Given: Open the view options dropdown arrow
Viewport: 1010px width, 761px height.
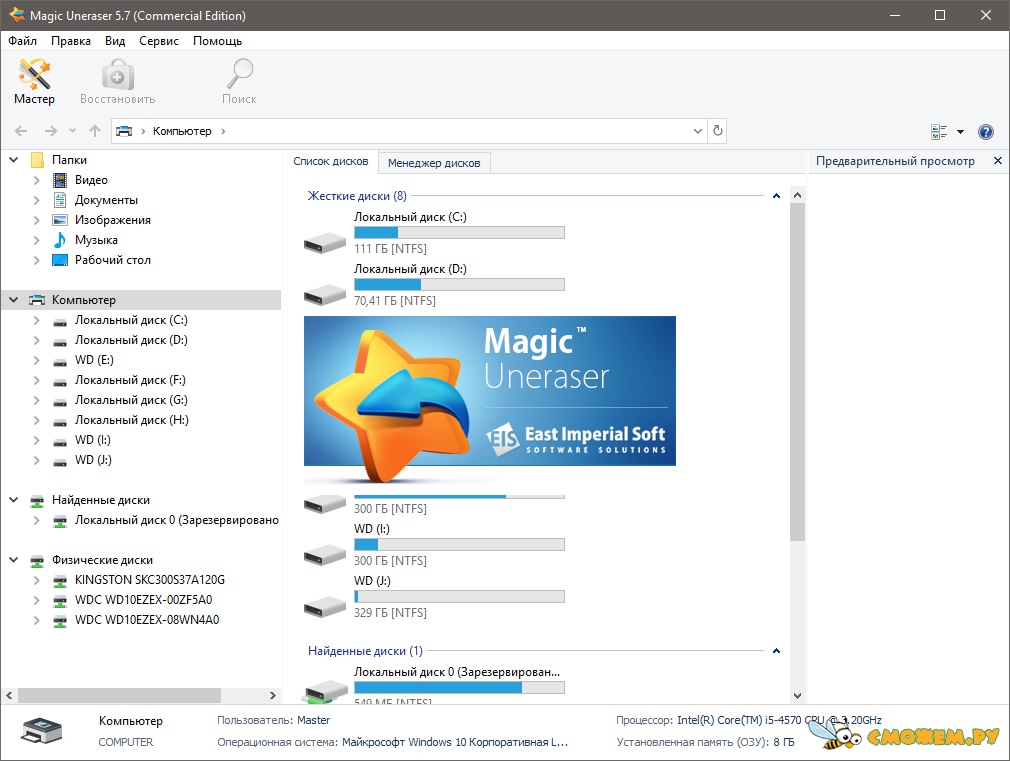Looking at the screenshot, I should click(960, 132).
